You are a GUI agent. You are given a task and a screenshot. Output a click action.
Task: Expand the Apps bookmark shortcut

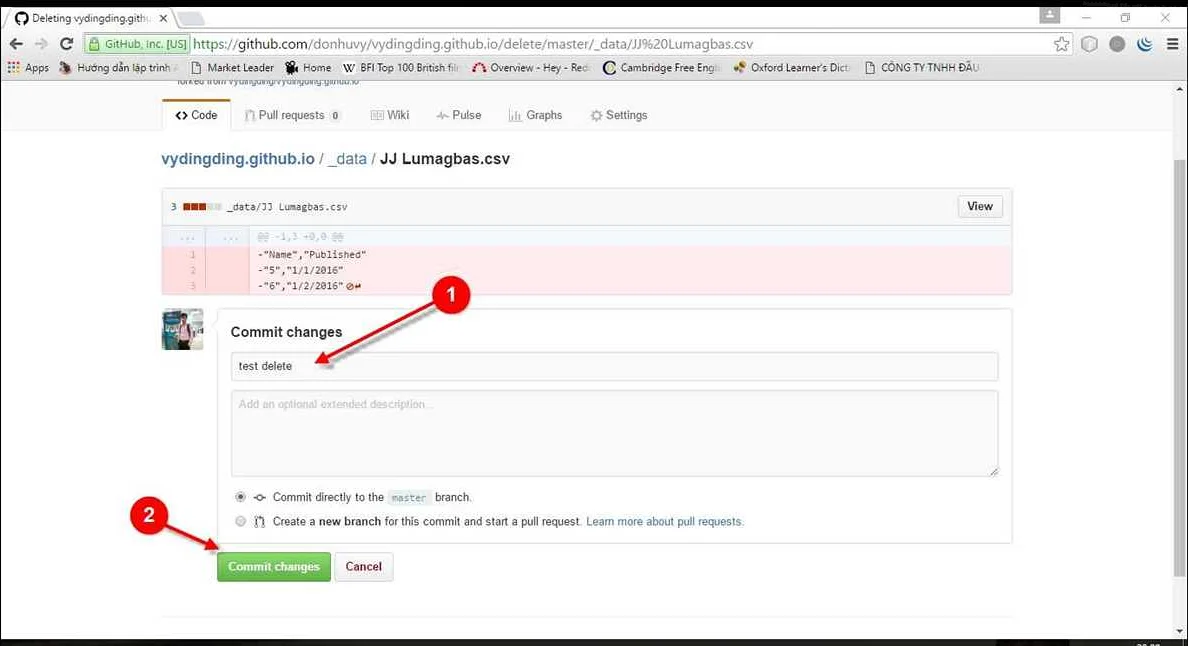(x=30, y=67)
